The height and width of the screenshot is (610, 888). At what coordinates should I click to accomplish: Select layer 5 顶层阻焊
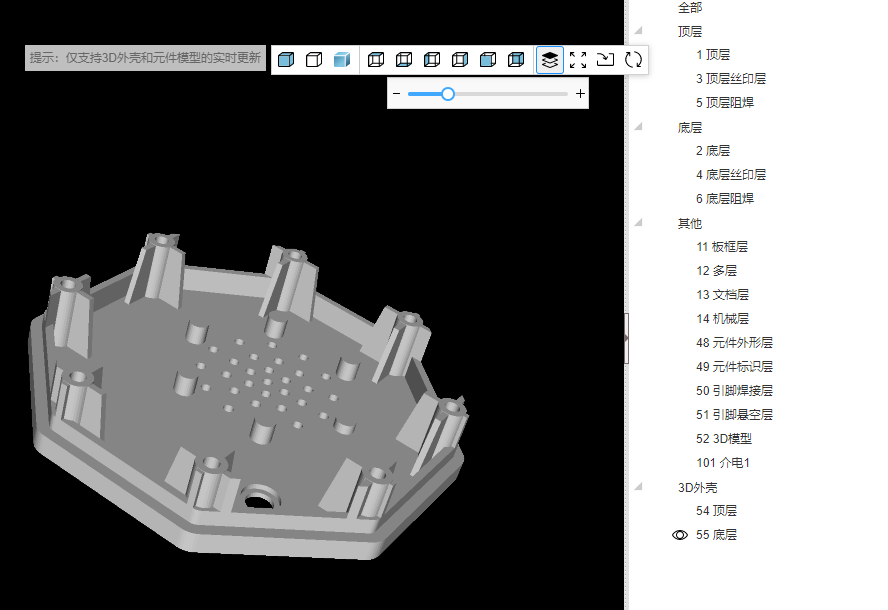(725, 103)
